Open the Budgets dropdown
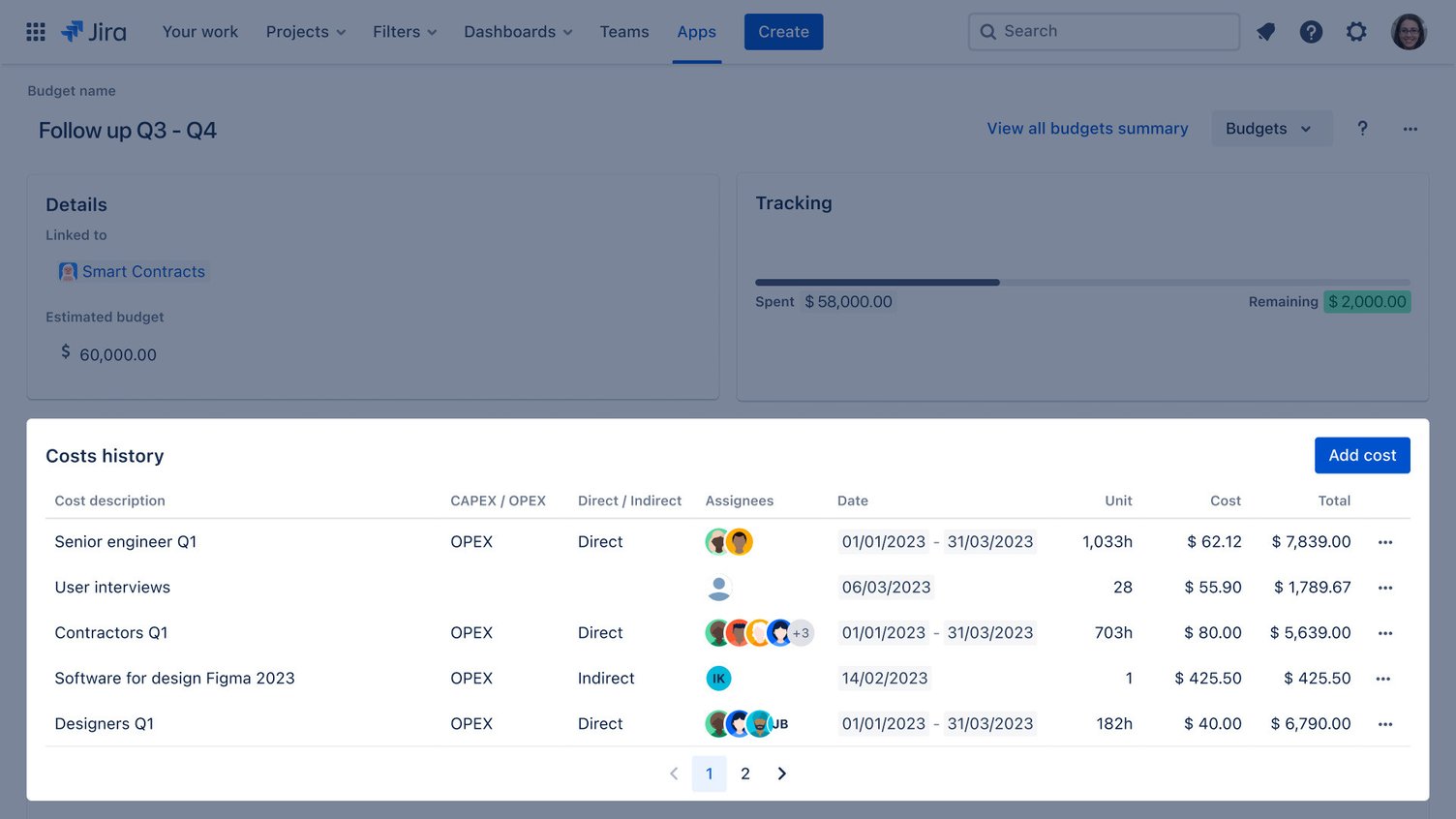1456x819 pixels. point(1271,128)
